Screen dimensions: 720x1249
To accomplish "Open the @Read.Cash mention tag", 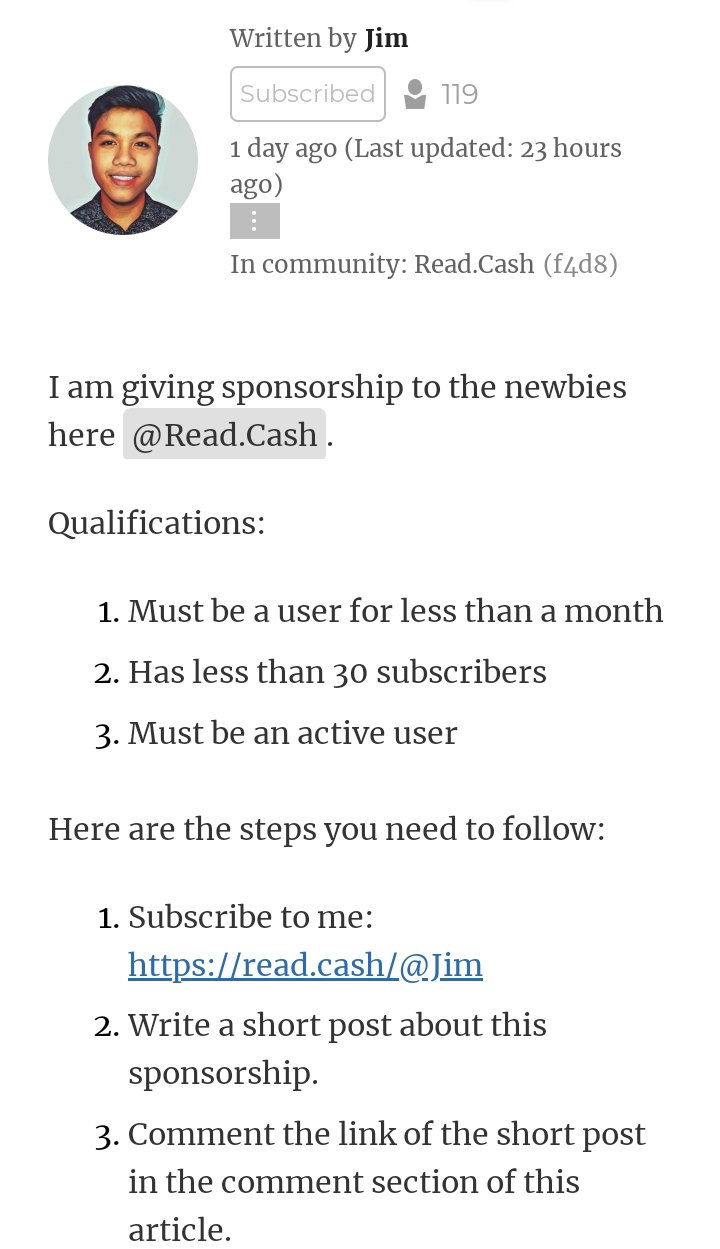I will click(224, 434).
